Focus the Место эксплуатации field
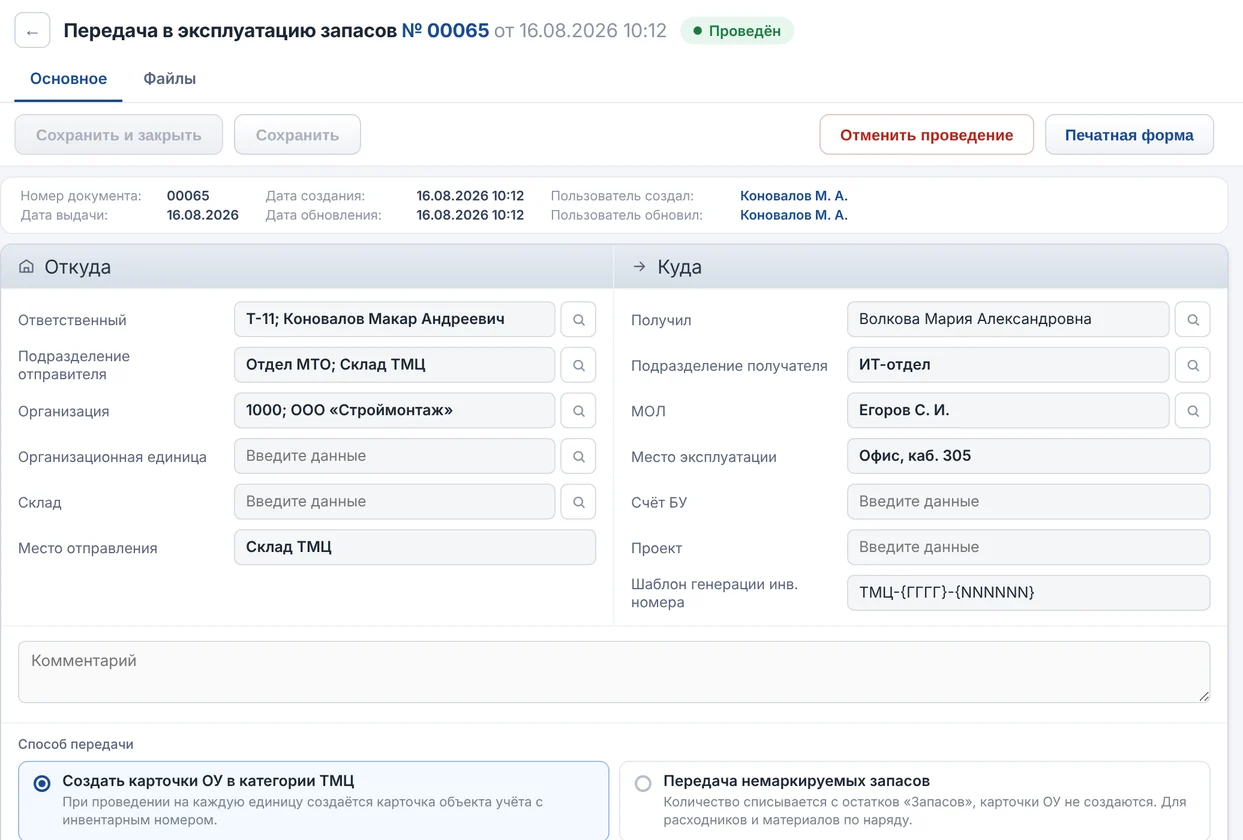Screen dimensions: 1243x840 (x=1028, y=456)
